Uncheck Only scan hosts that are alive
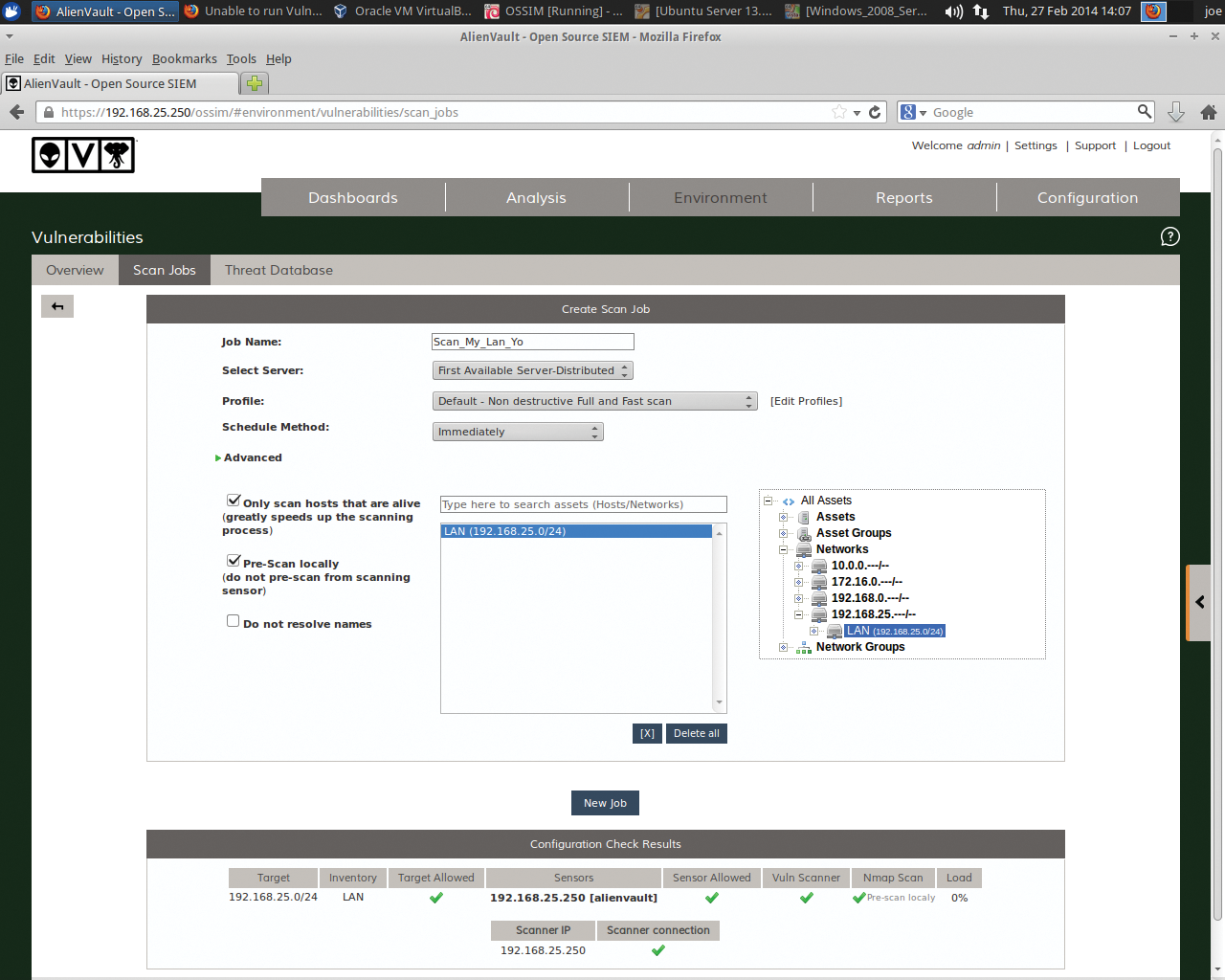 pos(233,501)
